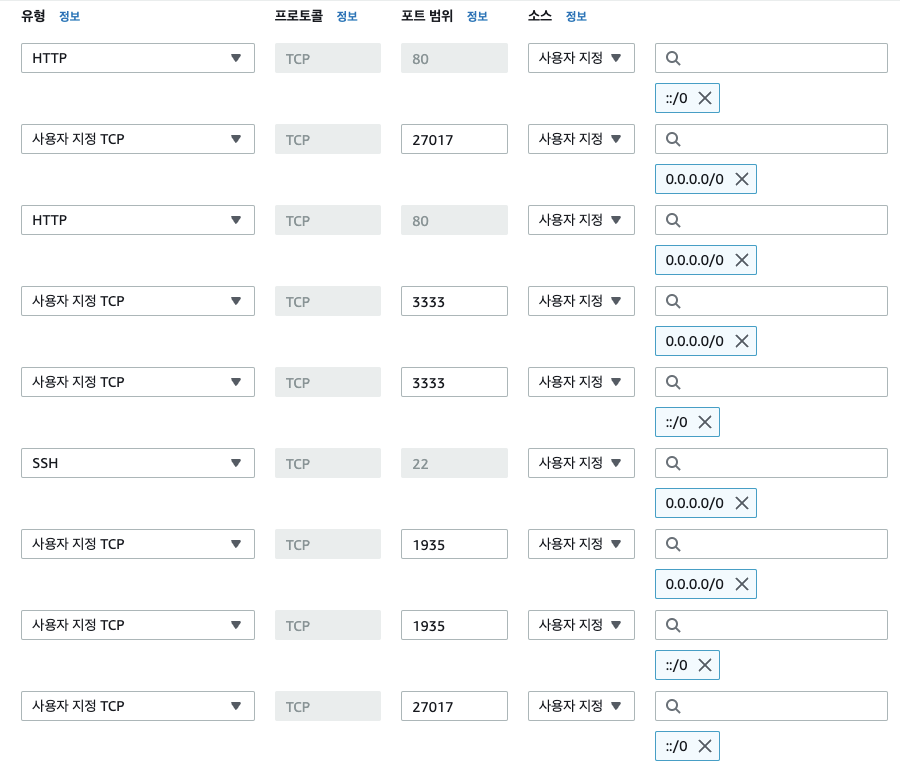Open 정보 link next to 프로토콜
This screenshot has height=783, width=900.
click(347, 17)
